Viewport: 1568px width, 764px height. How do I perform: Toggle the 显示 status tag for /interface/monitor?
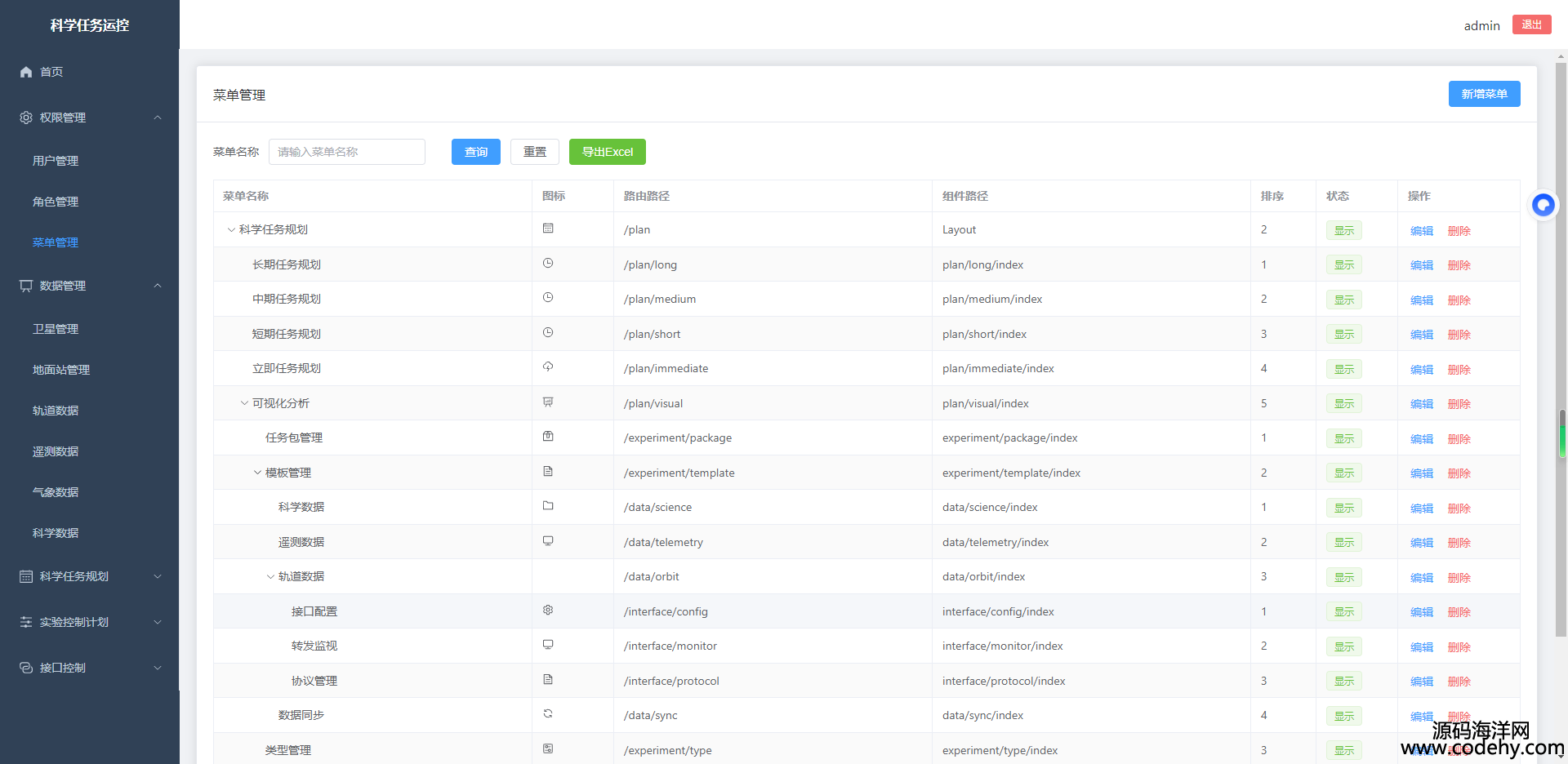tap(1343, 646)
